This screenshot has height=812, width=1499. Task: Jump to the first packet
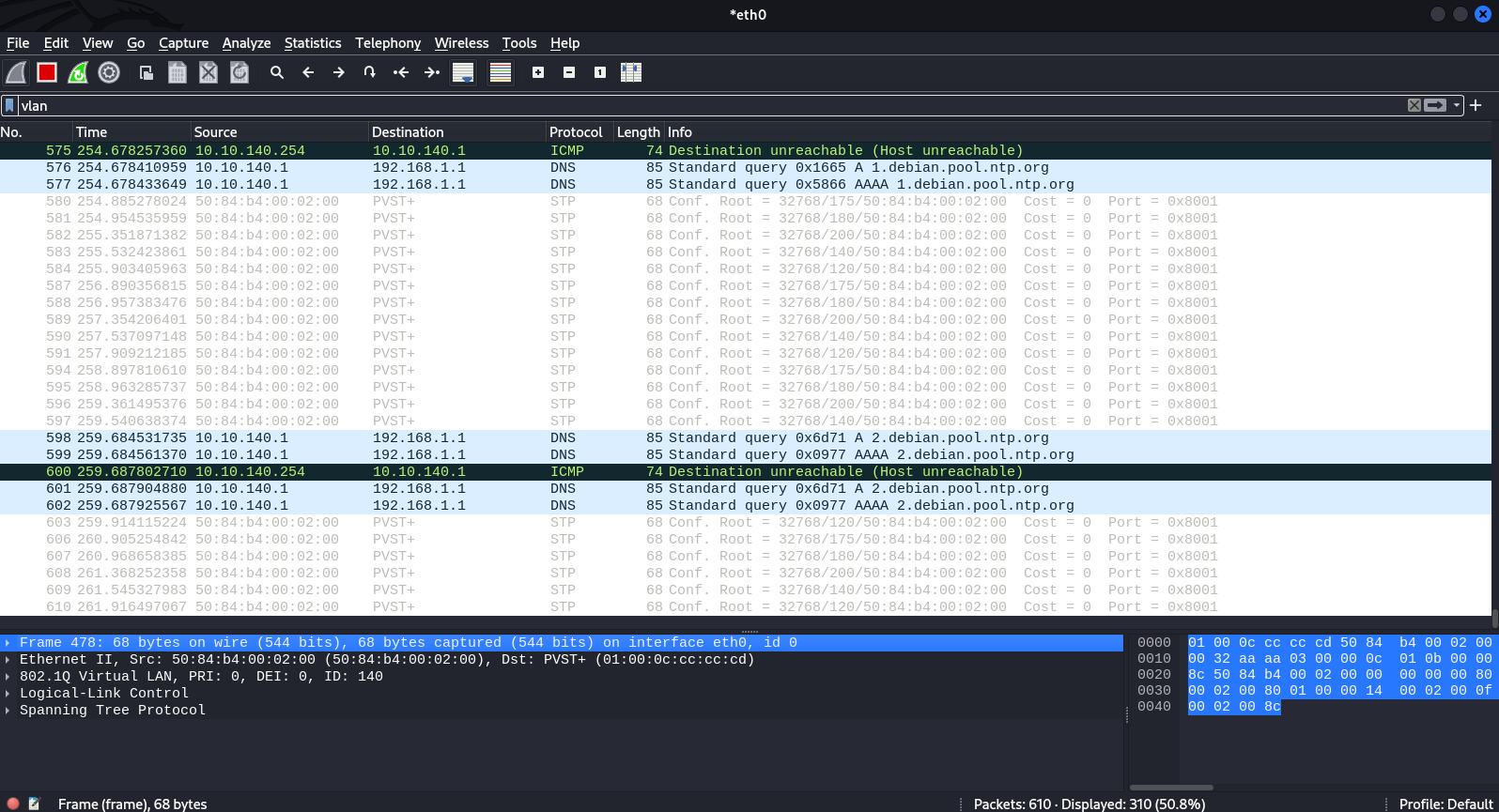pos(401,72)
